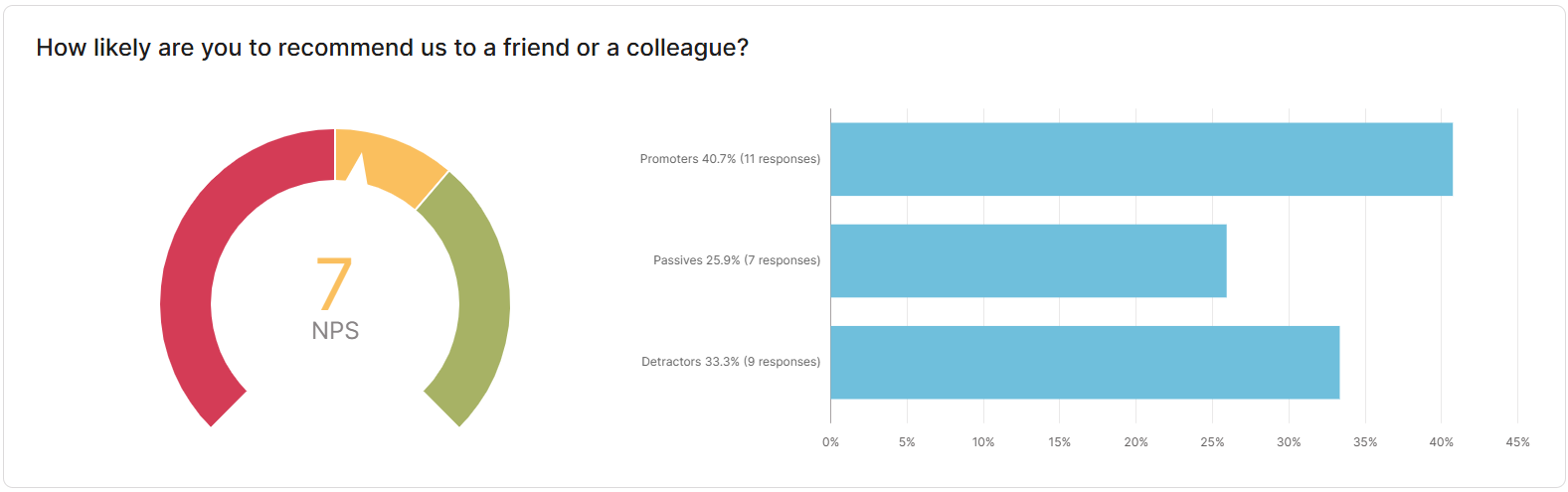Image resolution: width=1568 pixels, height=492 pixels.
Task: Click the yellow passives gauge segment
Action: tap(403, 166)
